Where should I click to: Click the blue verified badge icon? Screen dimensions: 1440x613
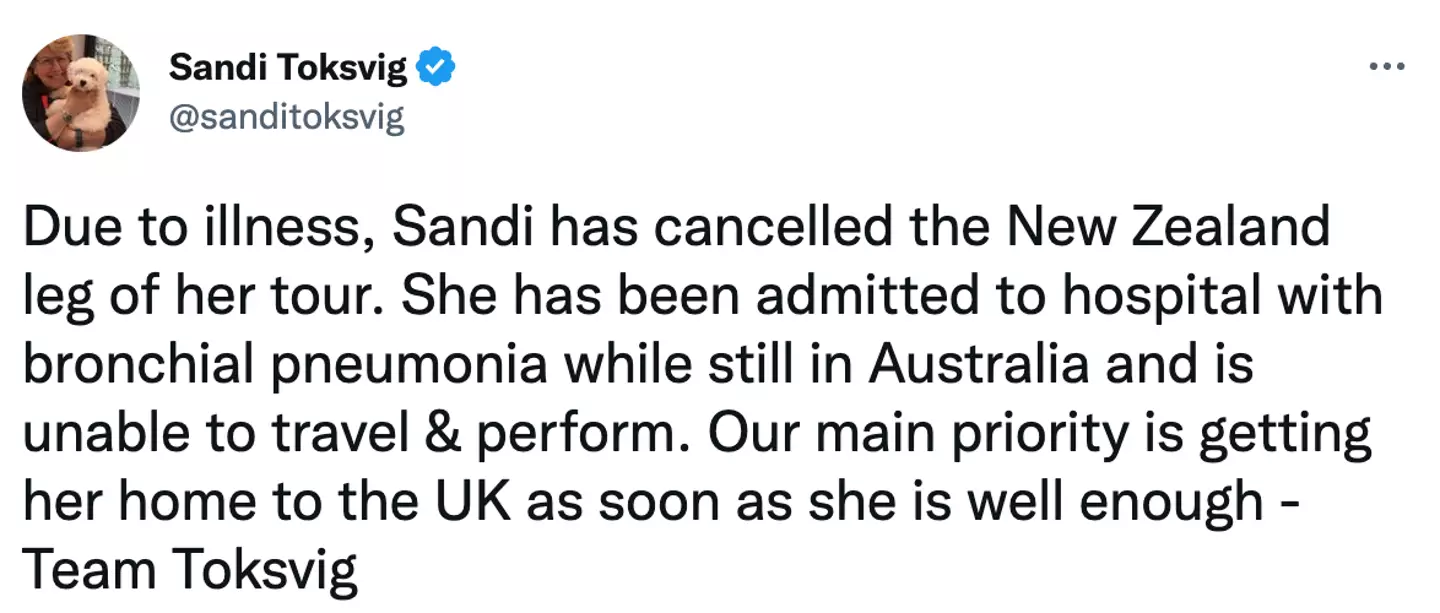click(437, 68)
